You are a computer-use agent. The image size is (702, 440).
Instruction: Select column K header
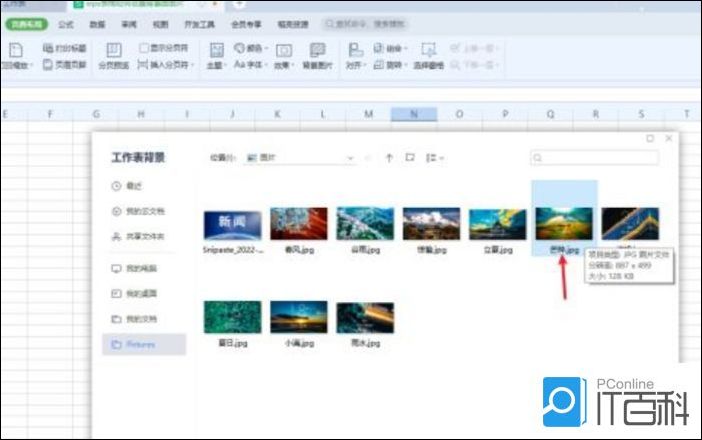point(277,114)
